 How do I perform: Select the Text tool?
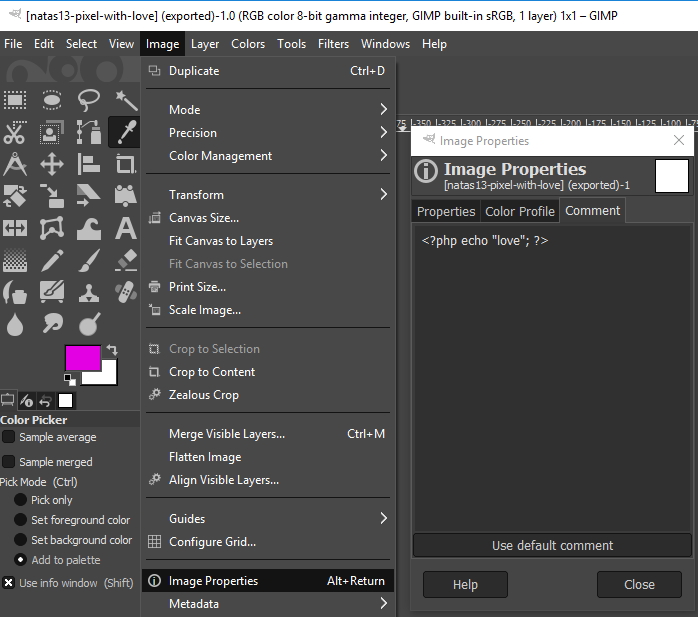coord(126,228)
